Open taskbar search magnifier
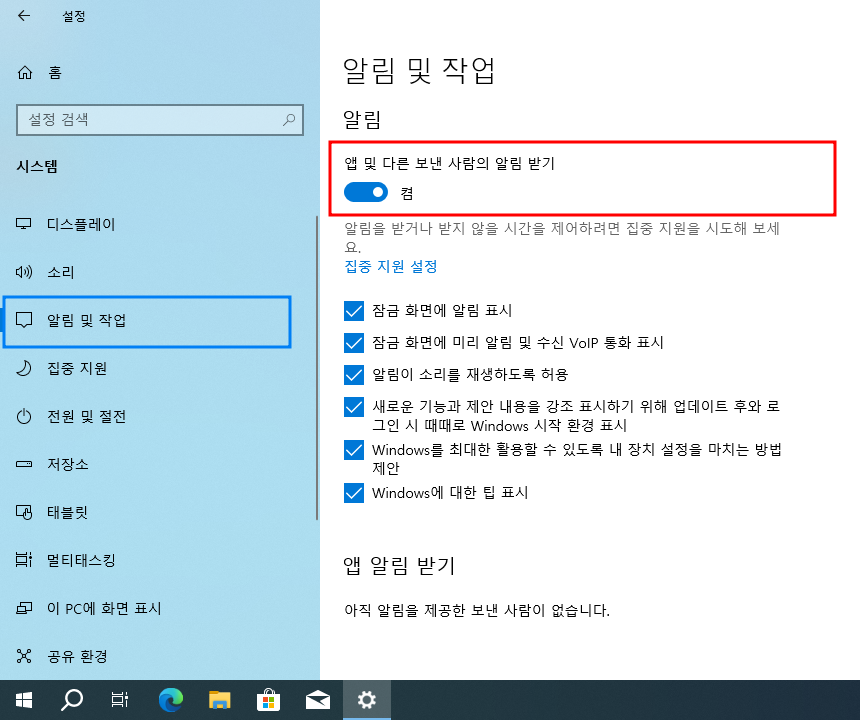 (72, 700)
